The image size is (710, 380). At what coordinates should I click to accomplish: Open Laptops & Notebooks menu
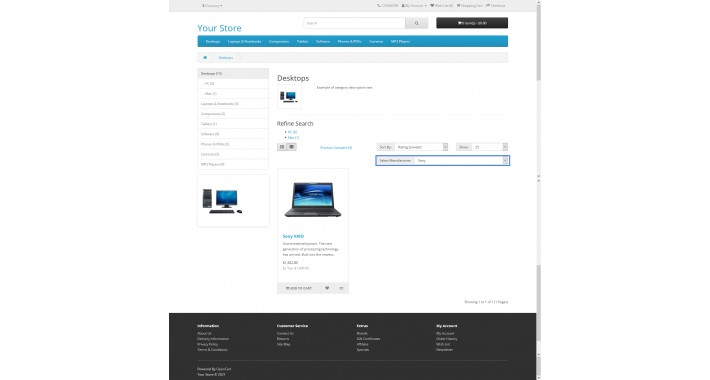pos(245,41)
